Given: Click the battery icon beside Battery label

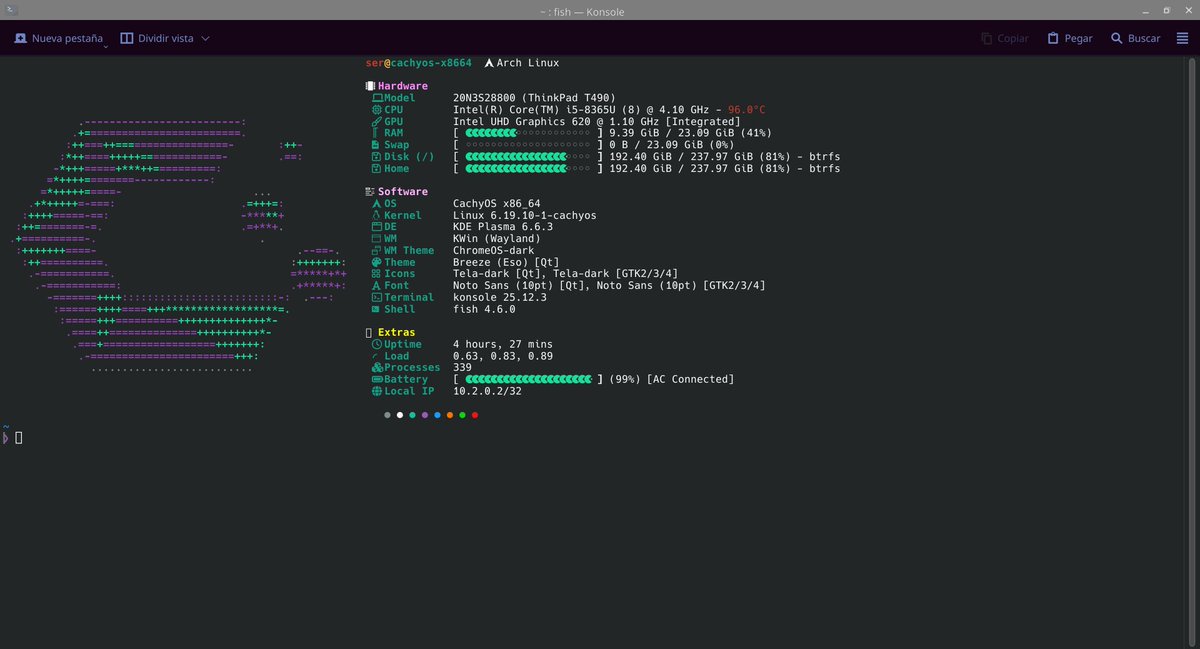Looking at the screenshot, I should point(377,379).
